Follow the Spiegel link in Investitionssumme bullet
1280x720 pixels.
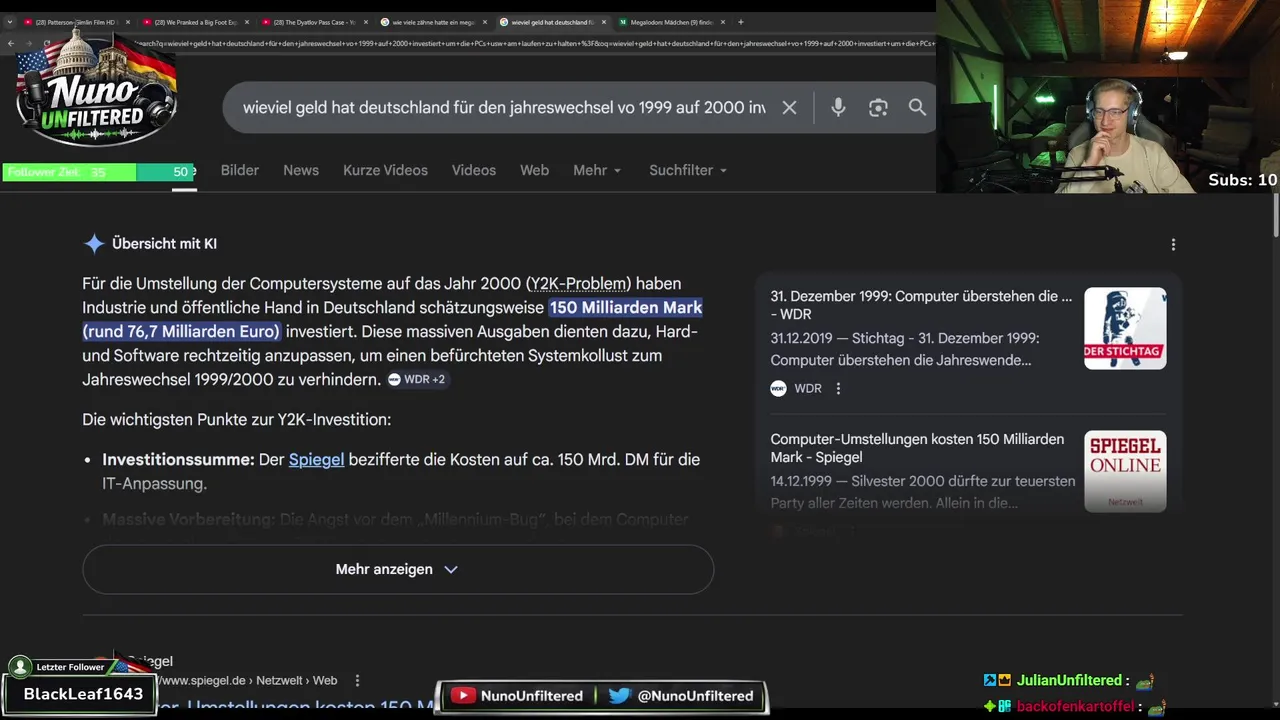pos(316,459)
